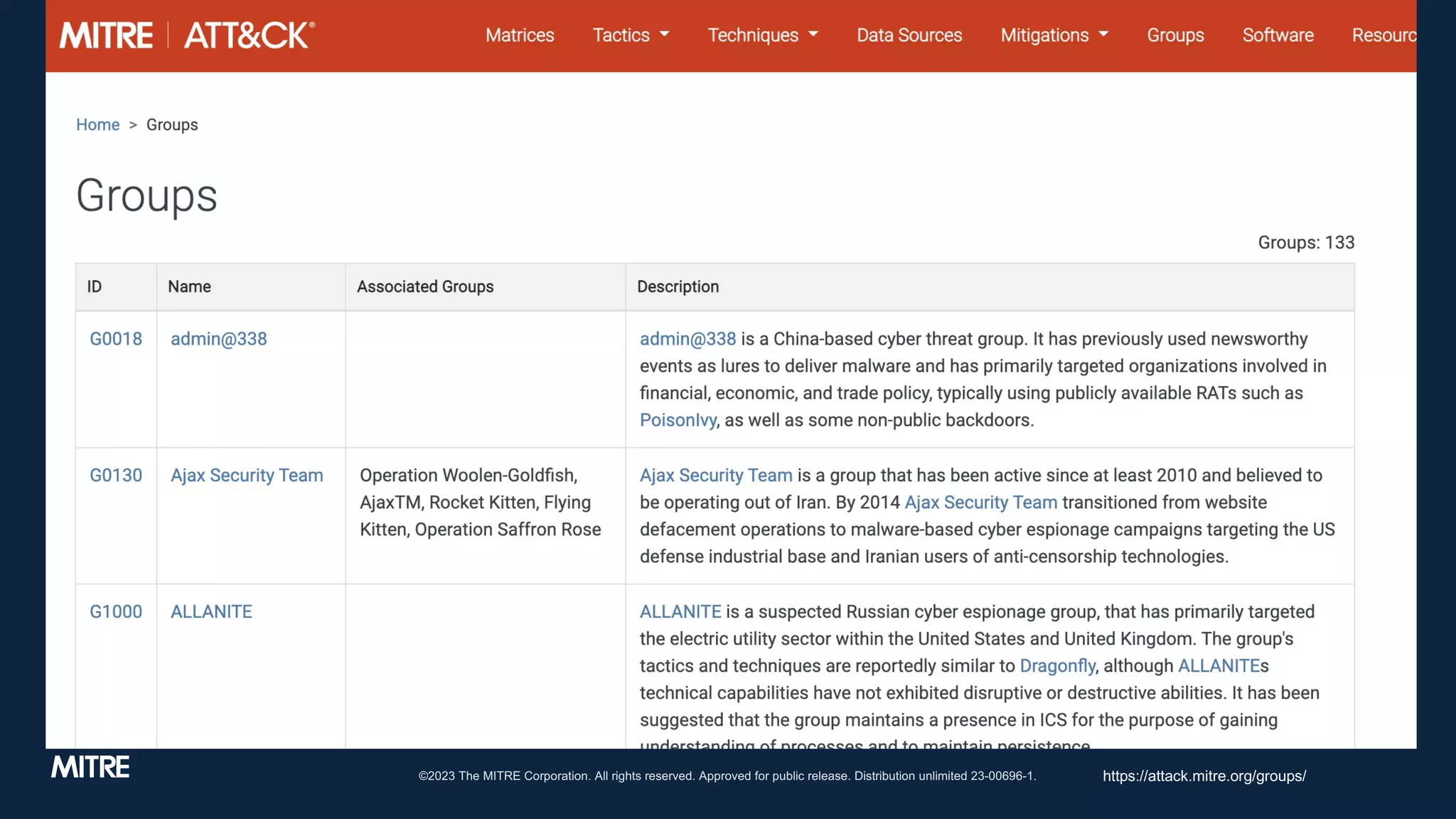
Task: Select the Name column header
Action: 251,287
